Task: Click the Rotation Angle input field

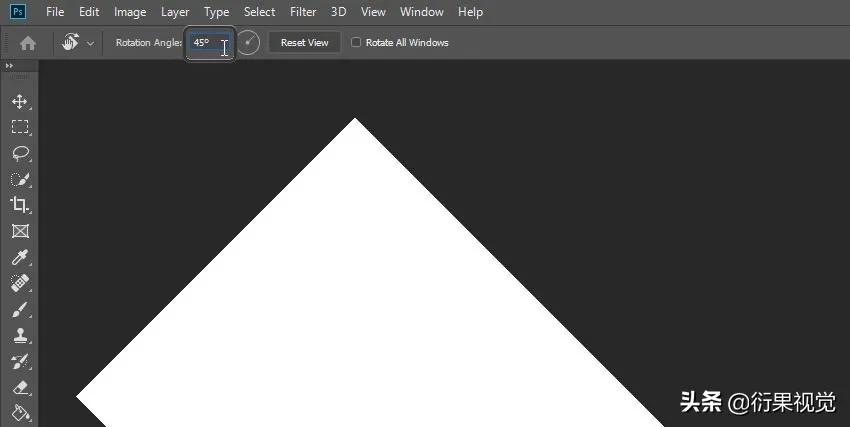Action: [x=209, y=43]
